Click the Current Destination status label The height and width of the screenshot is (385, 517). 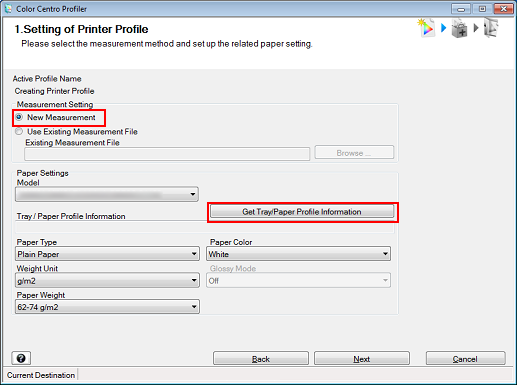click(41, 375)
